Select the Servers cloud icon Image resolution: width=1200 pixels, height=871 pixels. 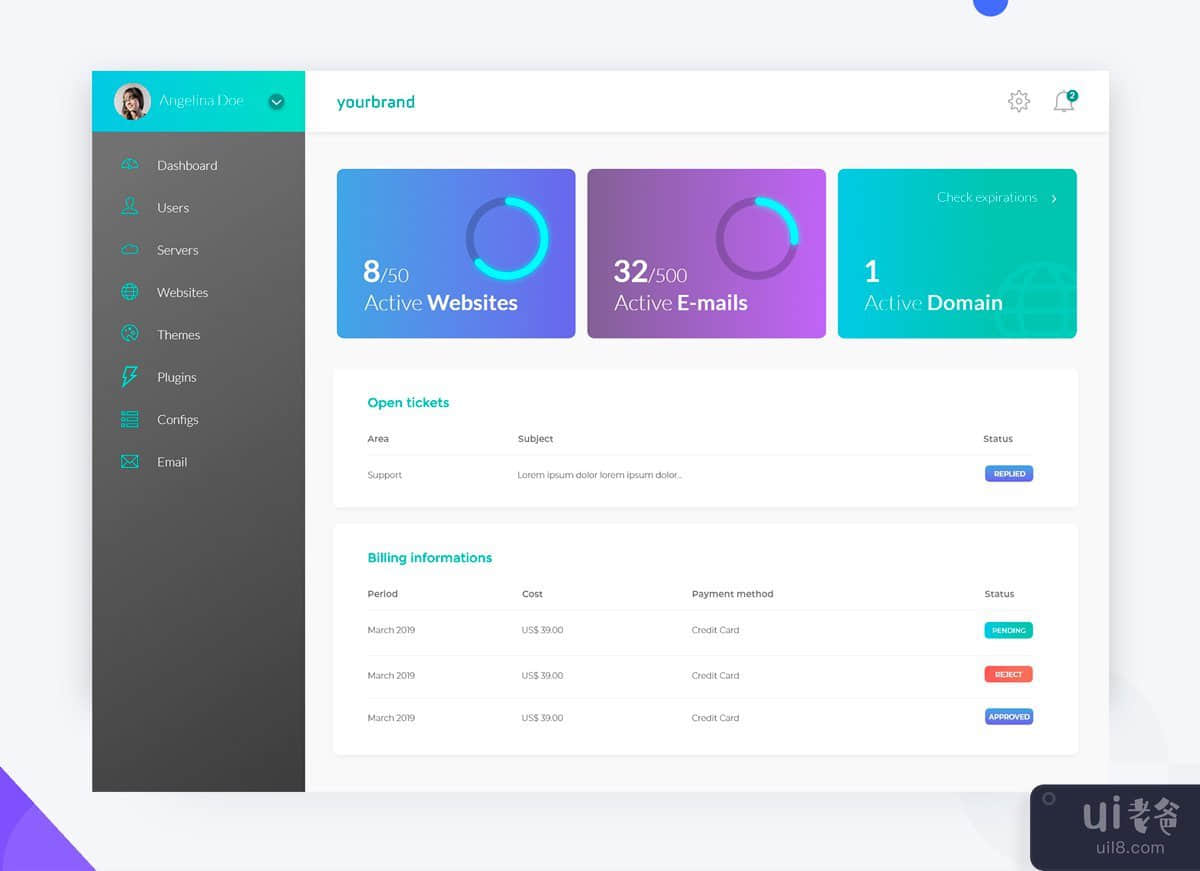(130, 250)
